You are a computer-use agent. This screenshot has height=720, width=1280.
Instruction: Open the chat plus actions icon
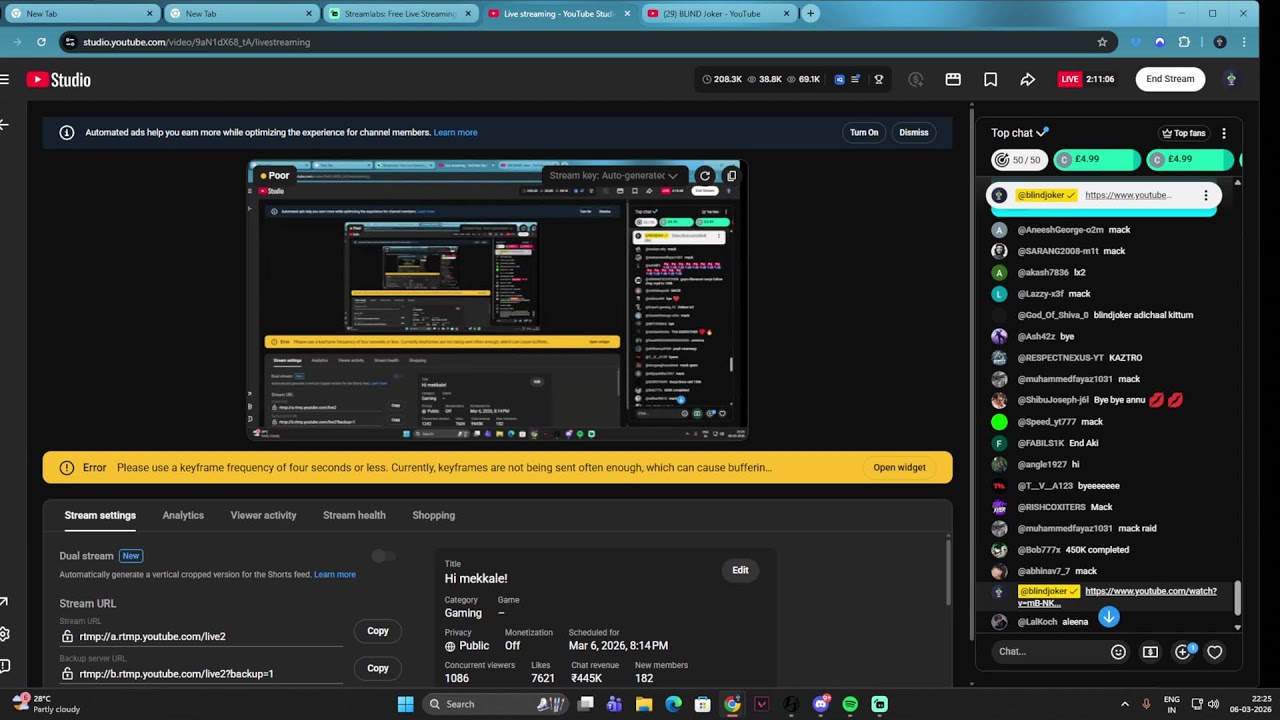[1183, 652]
